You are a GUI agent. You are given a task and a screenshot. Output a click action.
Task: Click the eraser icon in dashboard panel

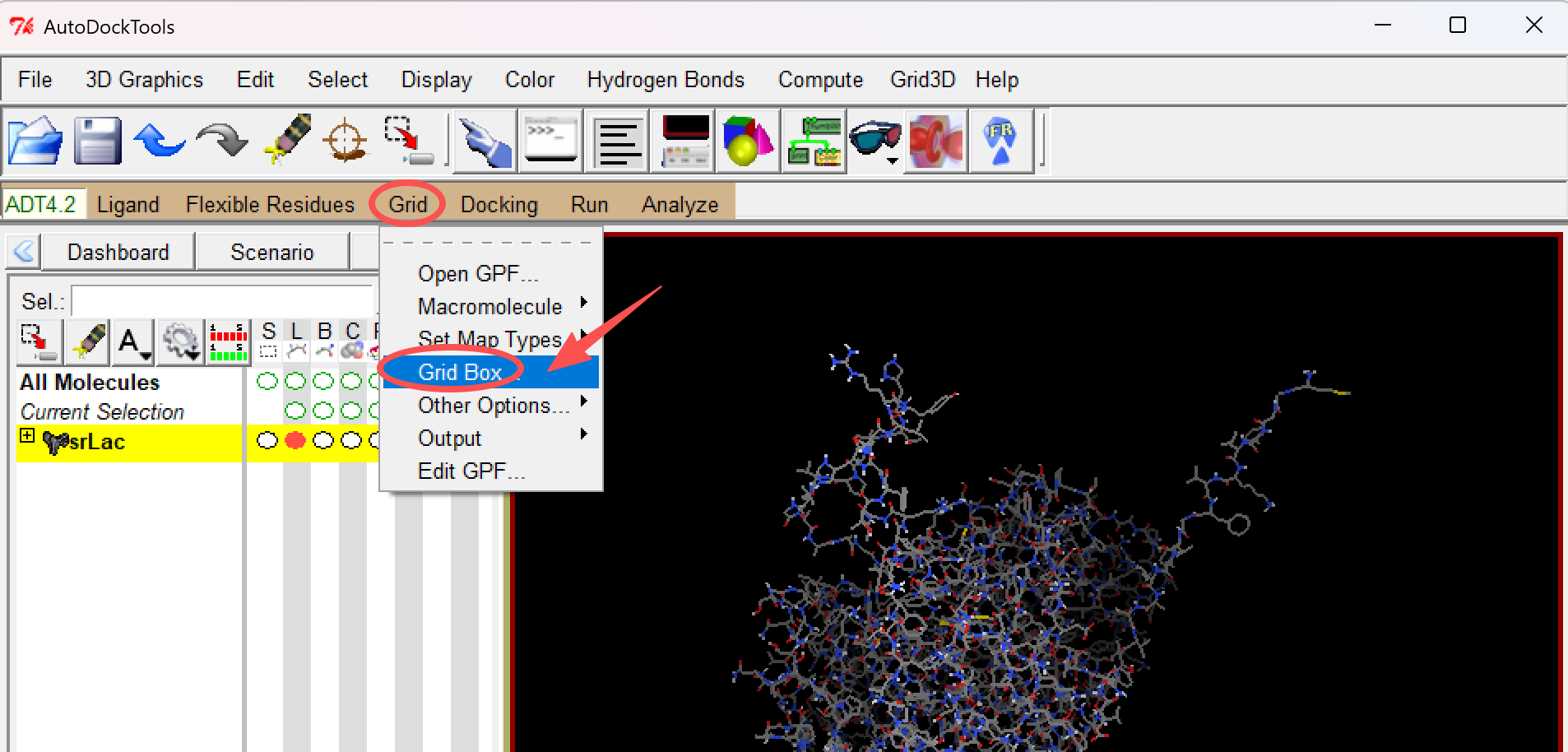[88, 341]
